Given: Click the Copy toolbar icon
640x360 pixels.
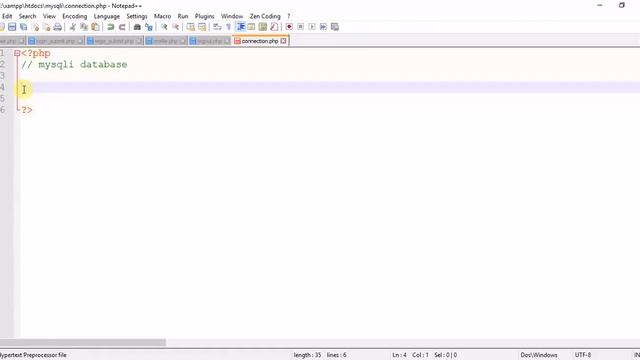Looking at the screenshot, I should point(84,27).
